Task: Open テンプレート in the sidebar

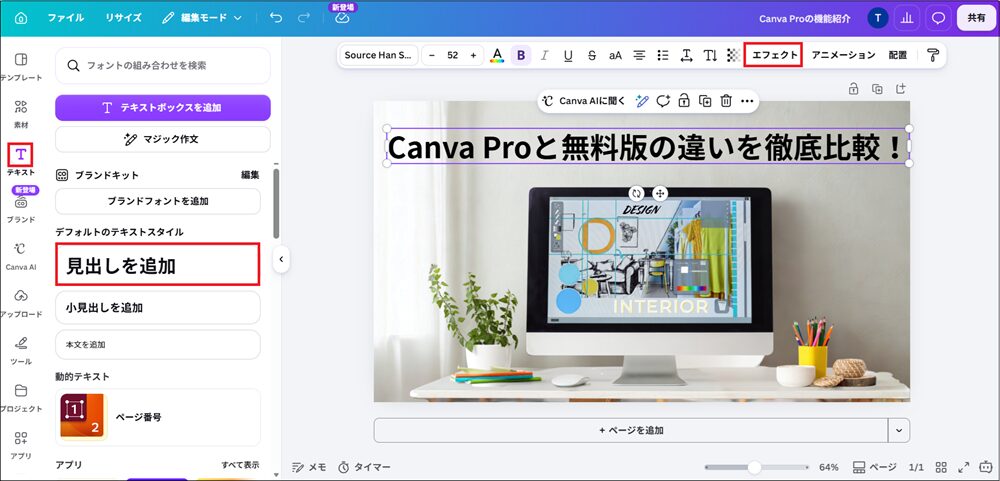Action: pos(21,67)
